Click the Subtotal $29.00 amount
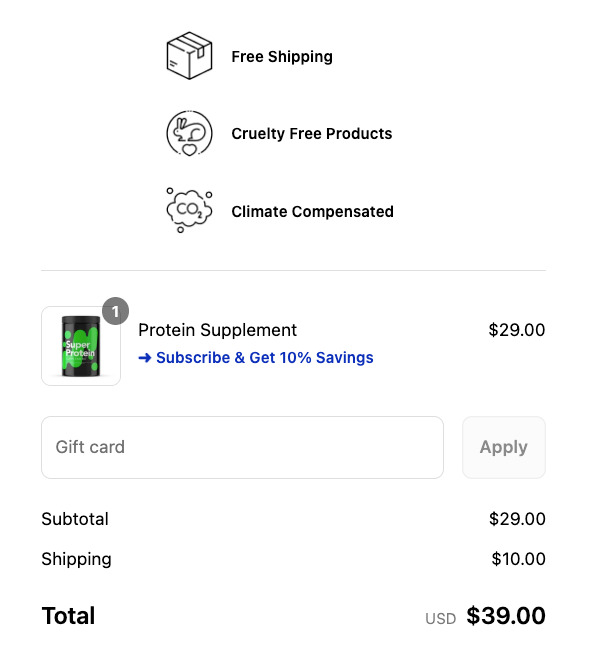The width and height of the screenshot is (589, 652). (517, 519)
